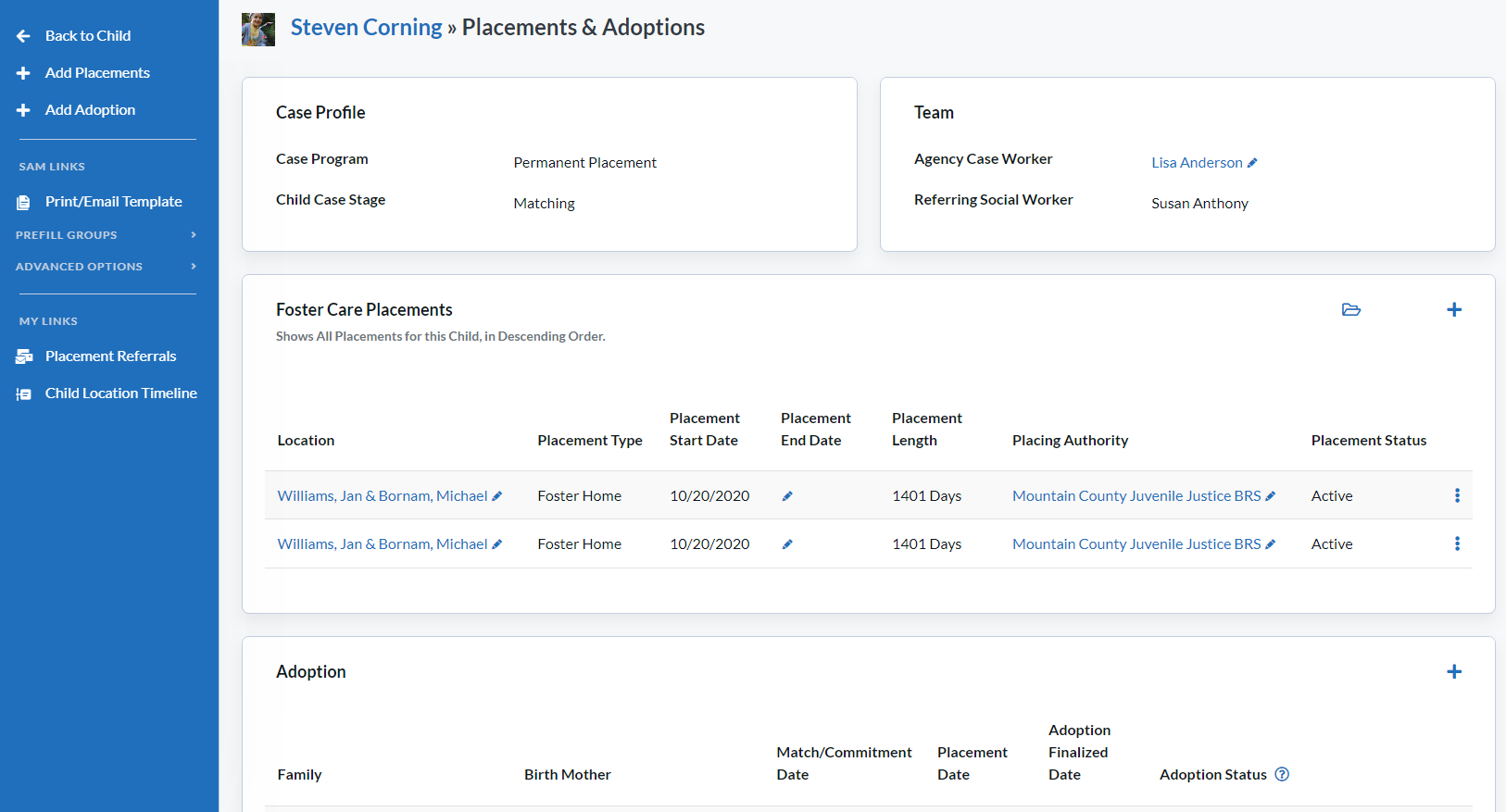Click Placing Authority column header
This screenshot has width=1506, height=812.
click(1070, 441)
